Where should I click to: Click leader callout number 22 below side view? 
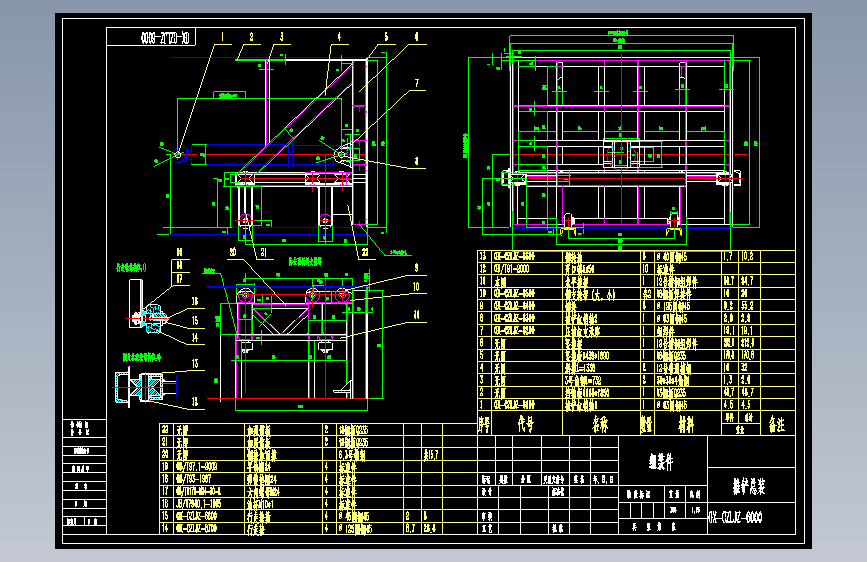[x=365, y=252]
